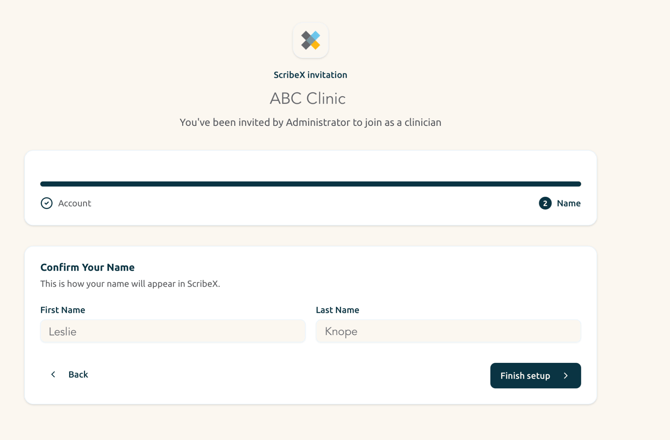Click the Leslie placeholder text

click(x=62, y=331)
